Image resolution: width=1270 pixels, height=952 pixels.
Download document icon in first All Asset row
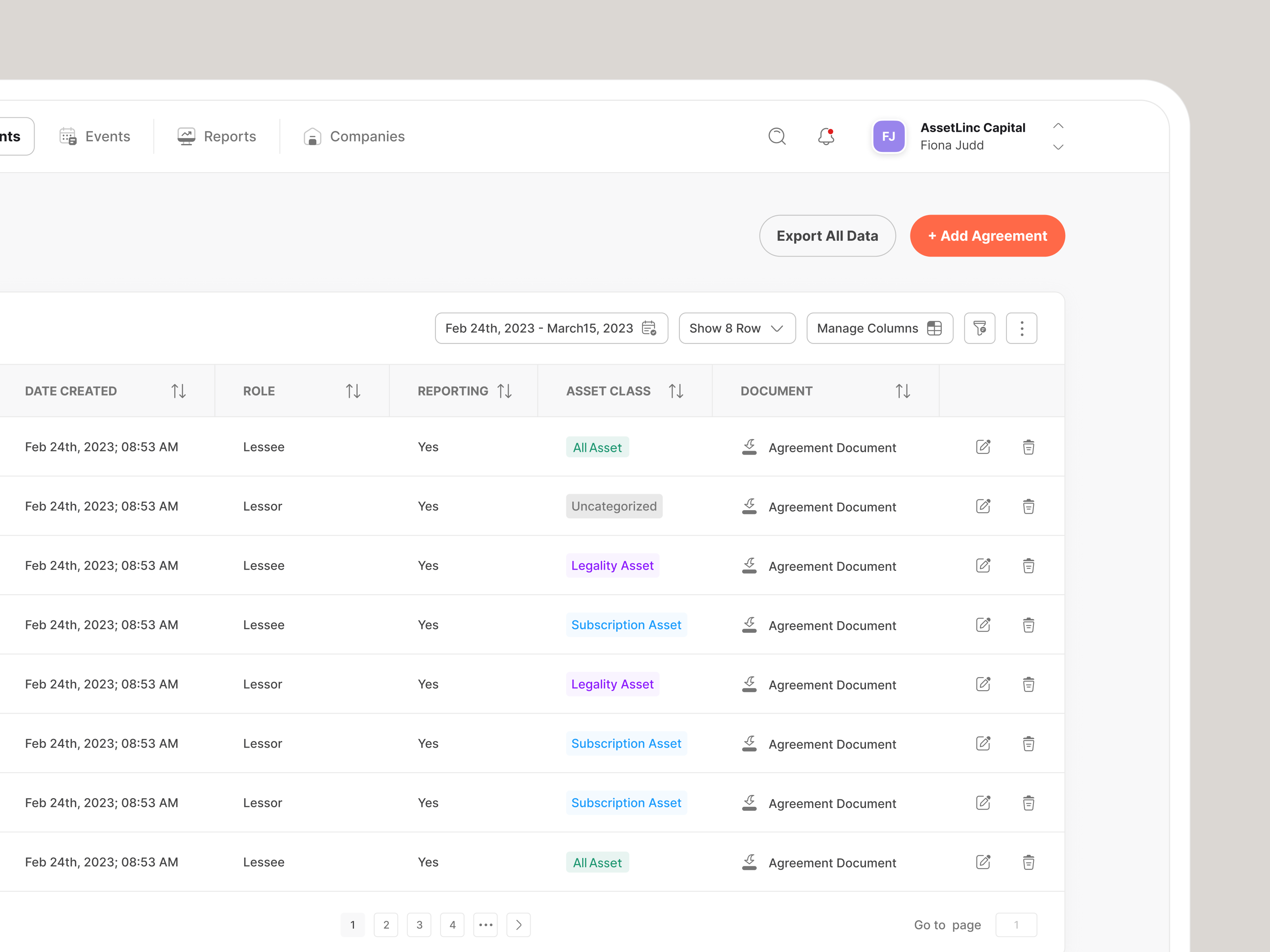pos(749,447)
